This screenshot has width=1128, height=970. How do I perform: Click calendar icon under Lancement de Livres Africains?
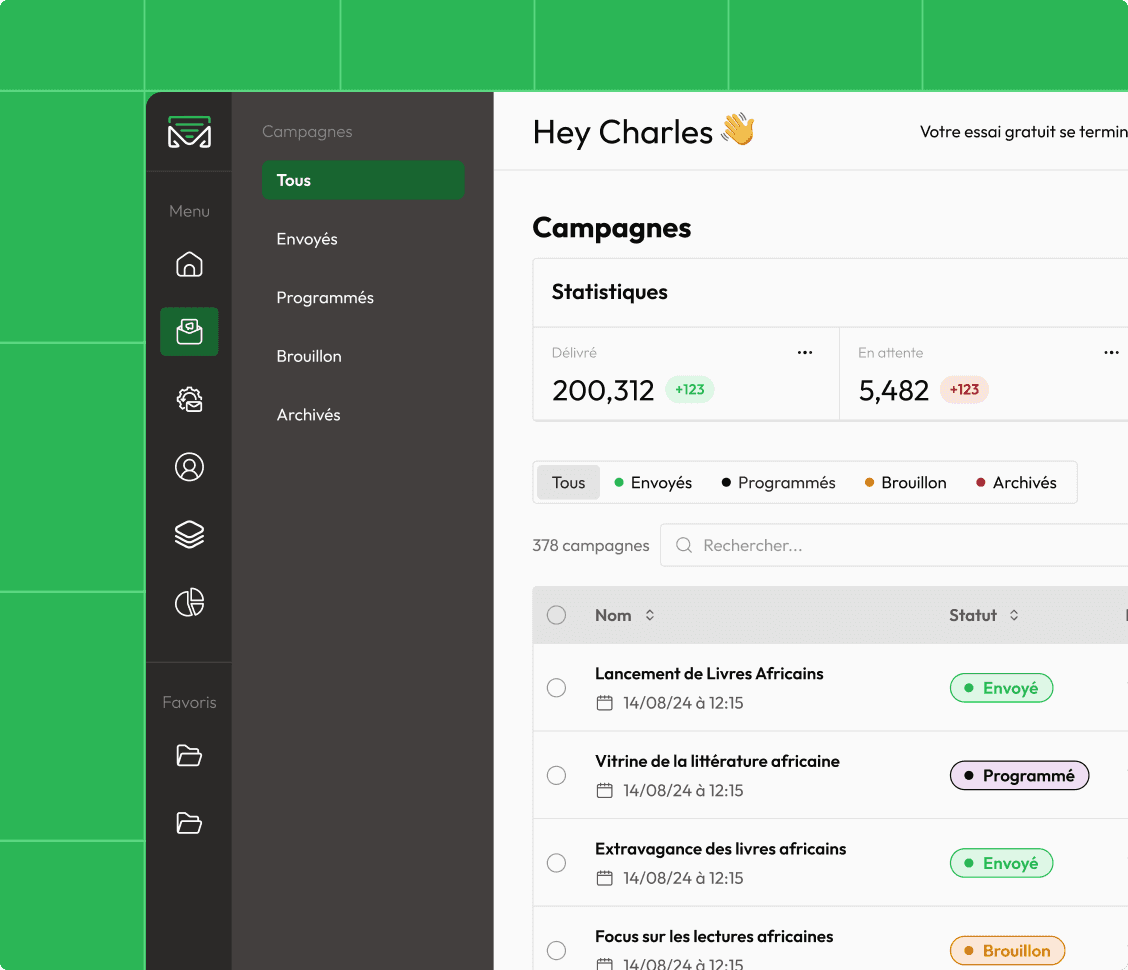point(604,703)
